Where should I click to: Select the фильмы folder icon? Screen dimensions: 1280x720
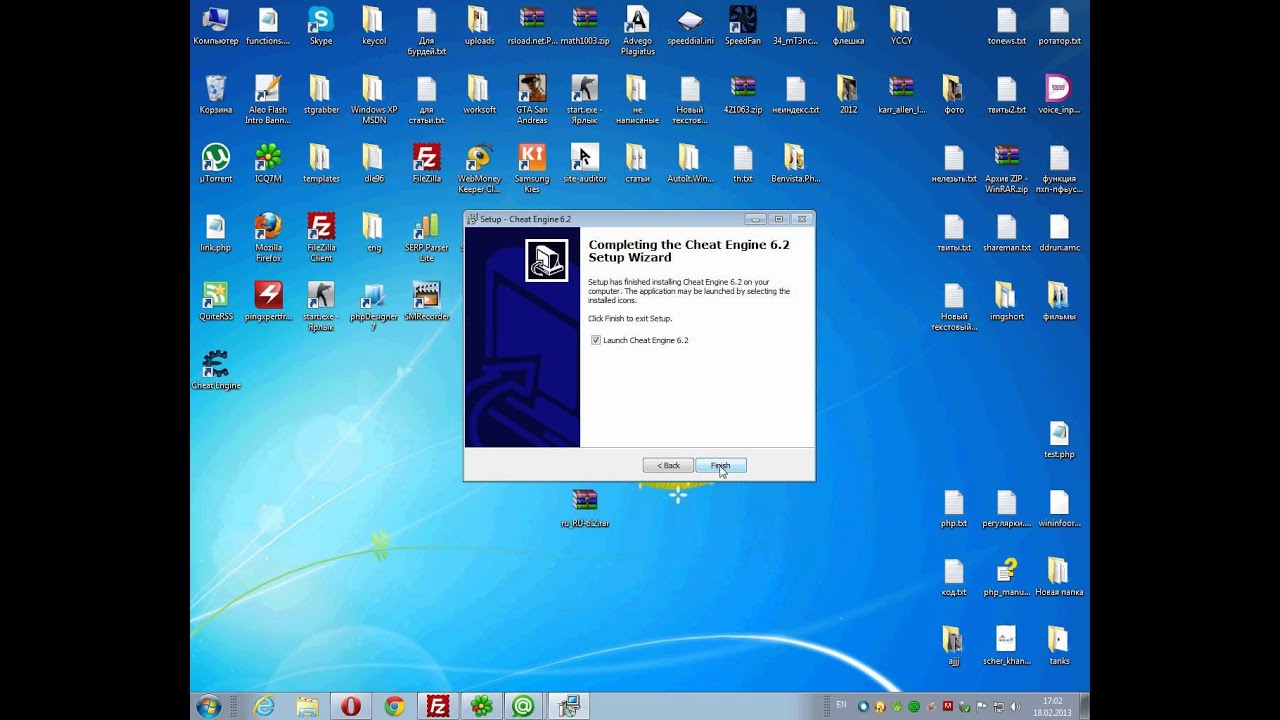pyautogui.click(x=1059, y=301)
